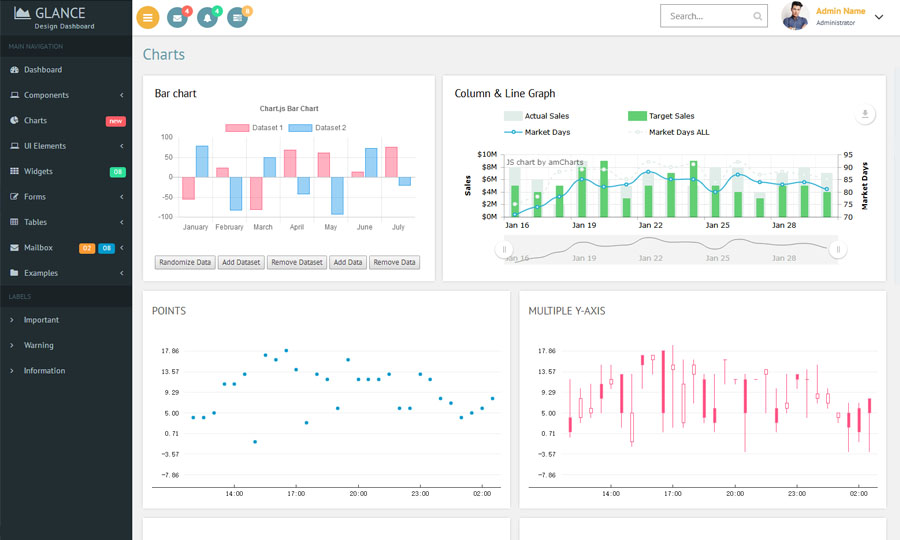Open the mail envelope notifications icon
900x540 pixels.
178,17
